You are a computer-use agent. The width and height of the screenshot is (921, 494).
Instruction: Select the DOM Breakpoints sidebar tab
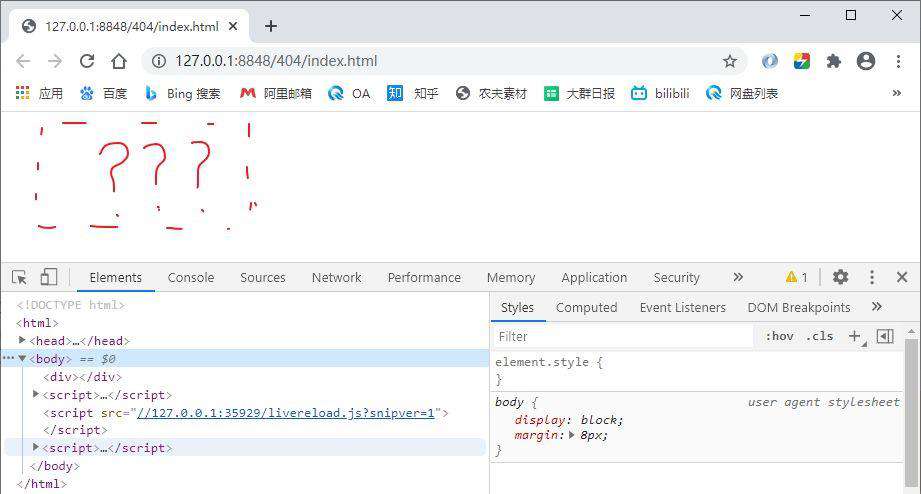pyautogui.click(x=799, y=307)
